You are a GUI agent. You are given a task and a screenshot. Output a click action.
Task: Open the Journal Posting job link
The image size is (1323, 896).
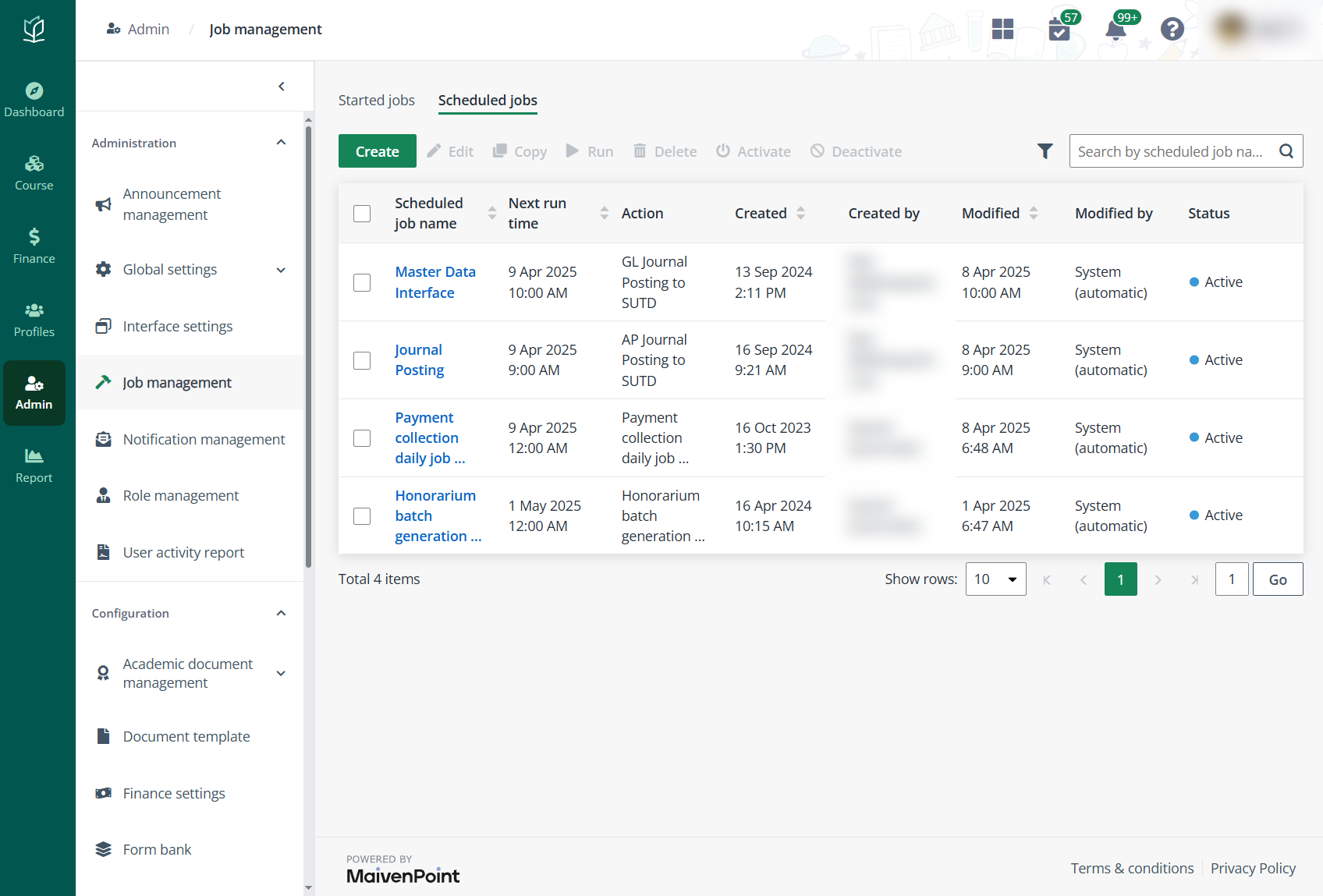420,359
